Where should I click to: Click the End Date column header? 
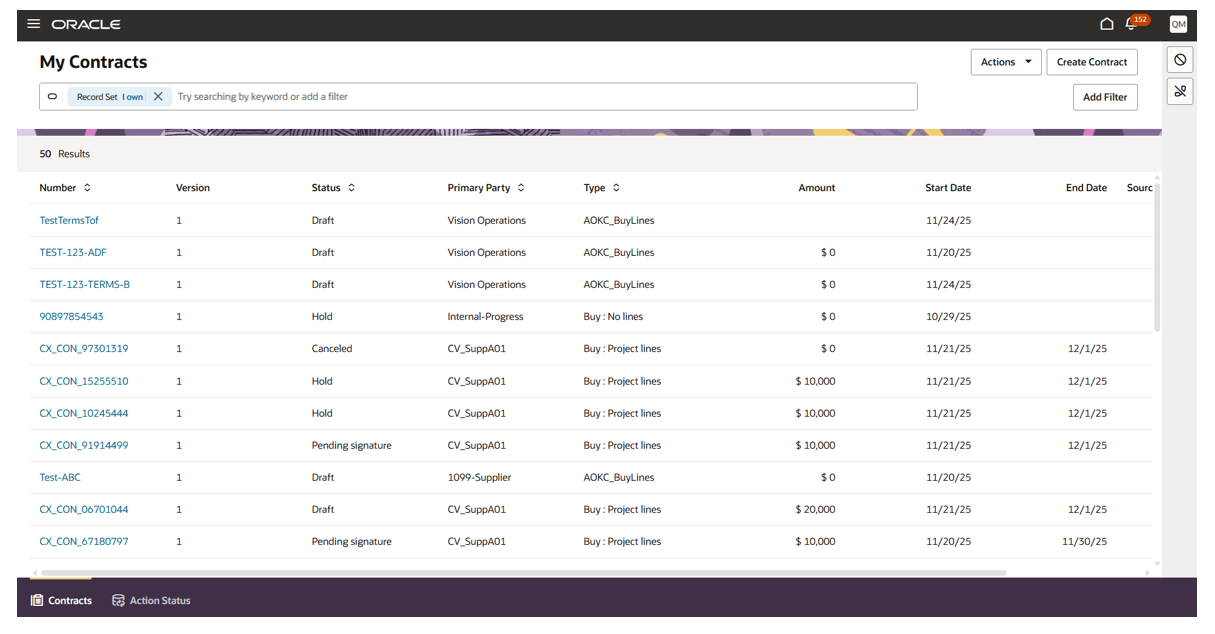click(1086, 188)
